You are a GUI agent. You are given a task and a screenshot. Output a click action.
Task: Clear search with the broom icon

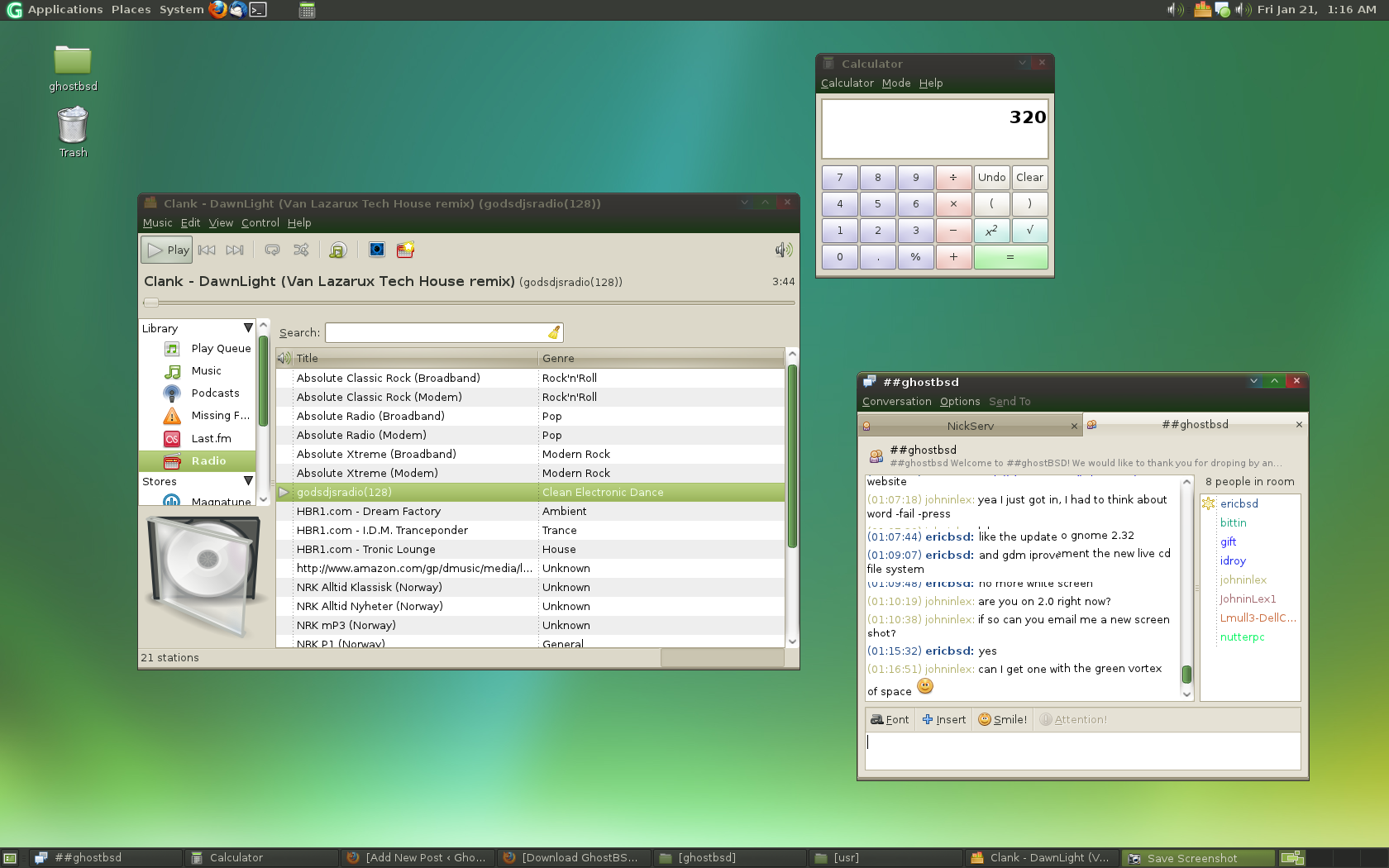(x=554, y=332)
